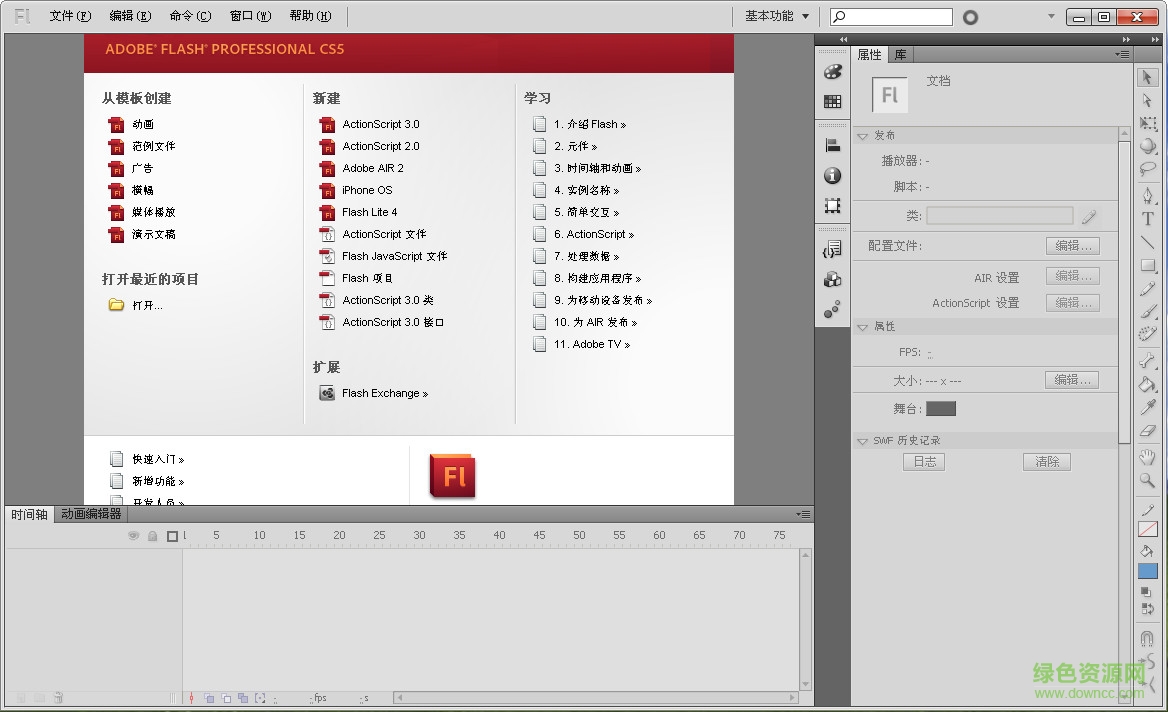Toggle onion skin outlines
Screen dimensions: 1168x712
(x=227, y=697)
